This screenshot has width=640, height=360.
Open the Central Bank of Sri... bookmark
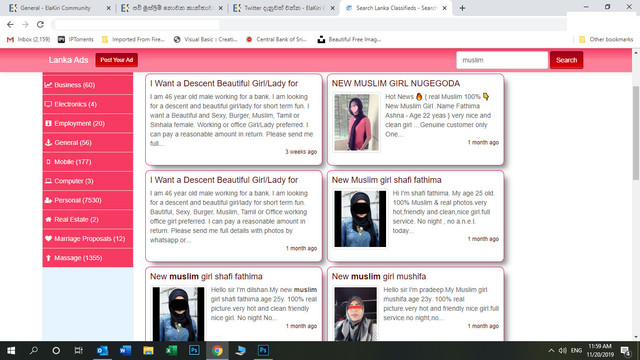click(x=276, y=40)
